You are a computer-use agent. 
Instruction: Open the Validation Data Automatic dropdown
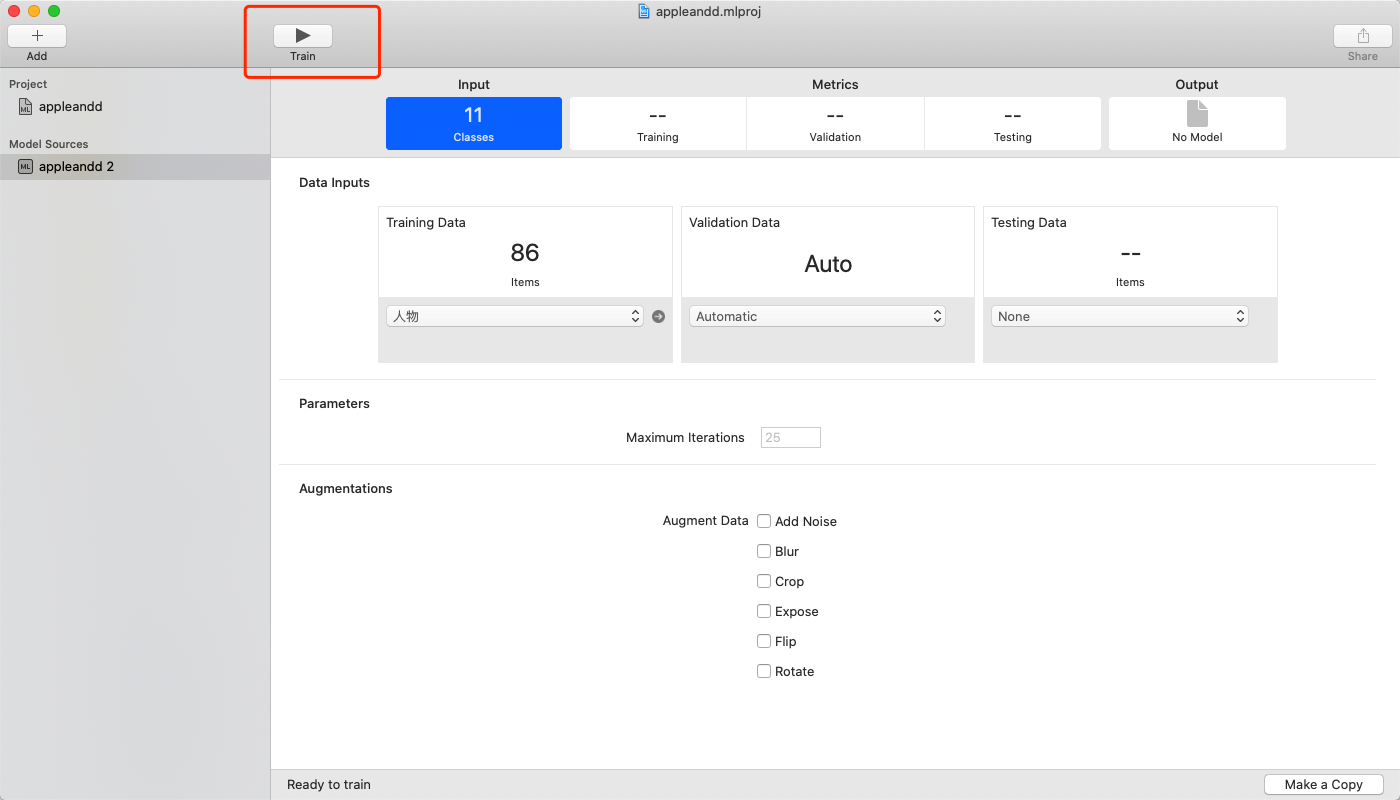(817, 316)
